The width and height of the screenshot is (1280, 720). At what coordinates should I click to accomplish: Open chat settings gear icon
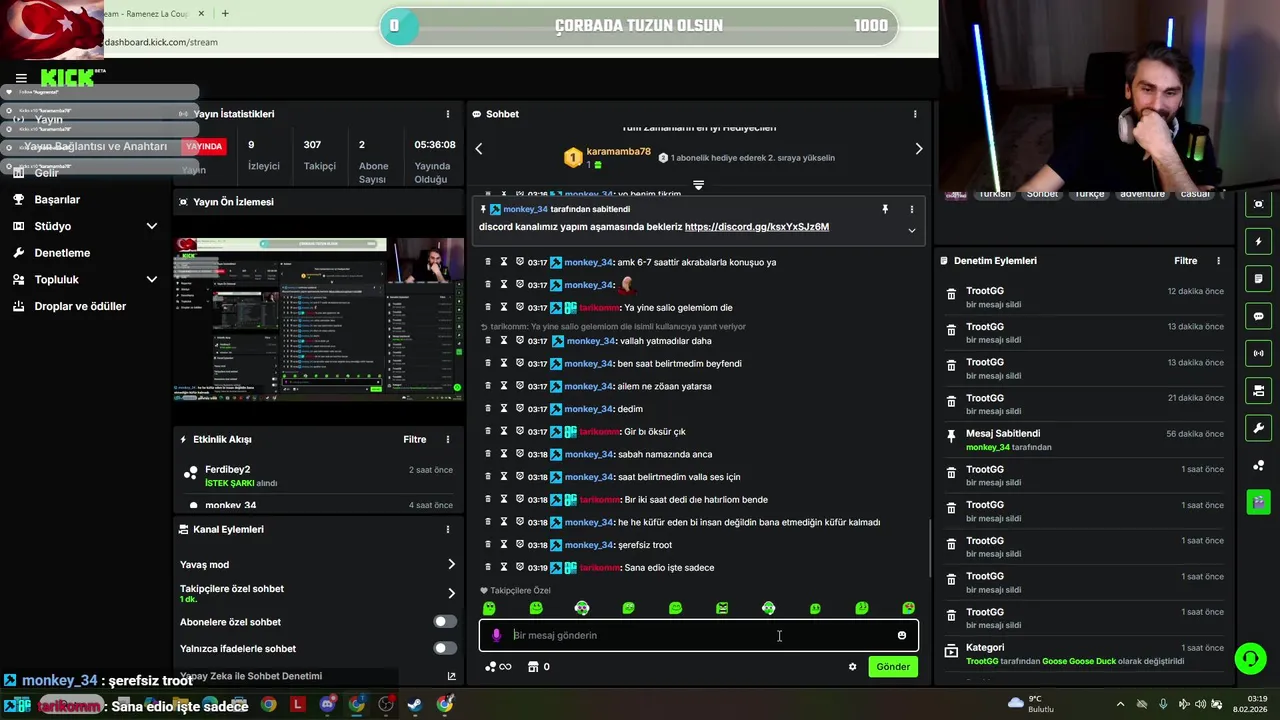pyautogui.click(x=852, y=667)
